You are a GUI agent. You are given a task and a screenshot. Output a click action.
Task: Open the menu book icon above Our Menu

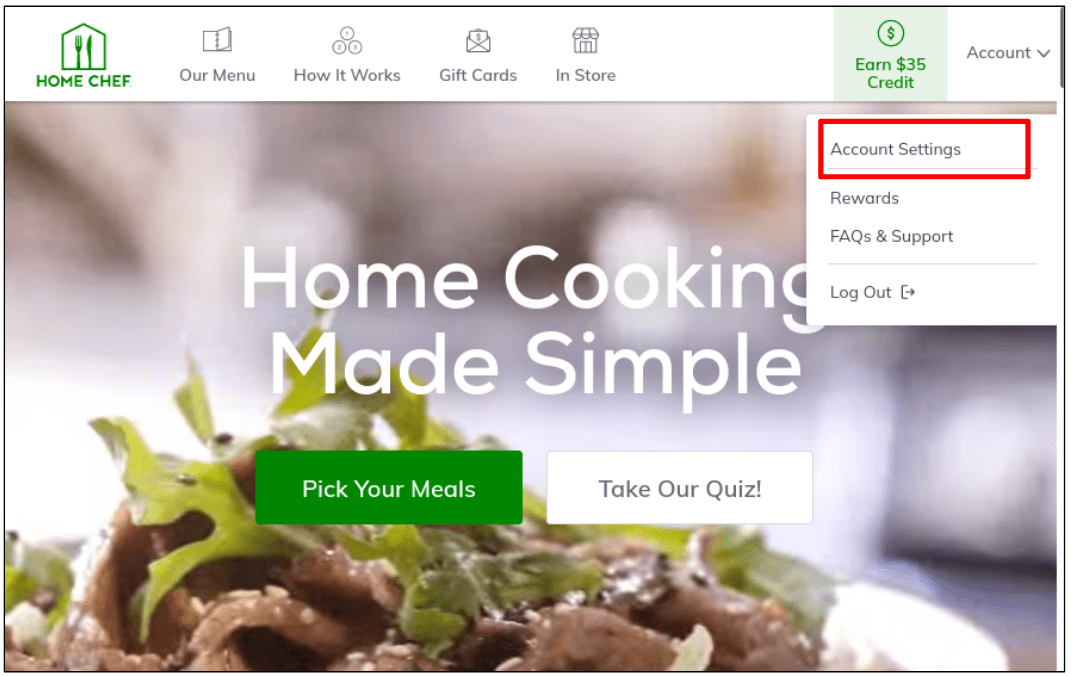pos(217,40)
